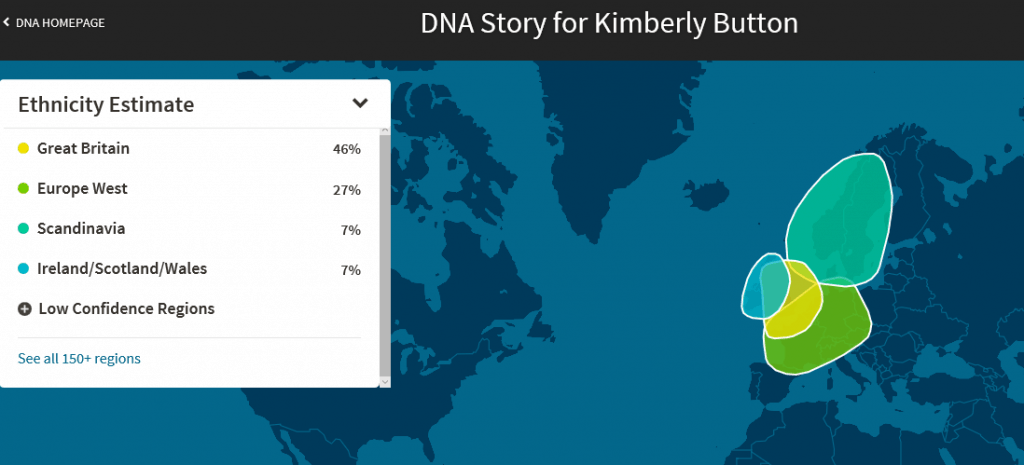Click the panel scrollbar down arrow
The image size is (1024, 465).
[385, 381]
